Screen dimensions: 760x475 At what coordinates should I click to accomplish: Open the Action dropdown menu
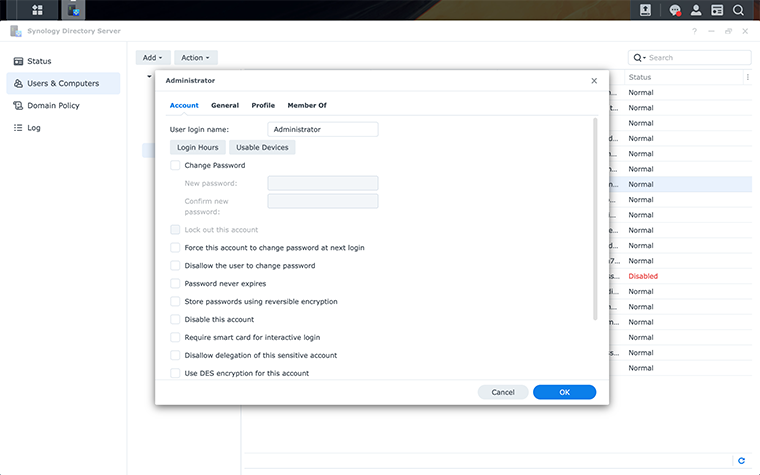pyautogui.click(x=196, y=58)
